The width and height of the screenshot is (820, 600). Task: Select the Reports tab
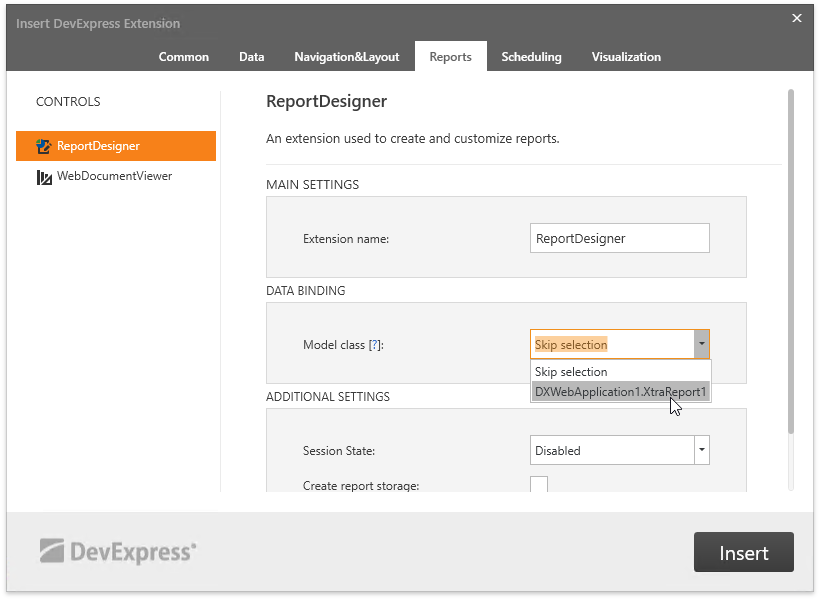click(450, 57)
